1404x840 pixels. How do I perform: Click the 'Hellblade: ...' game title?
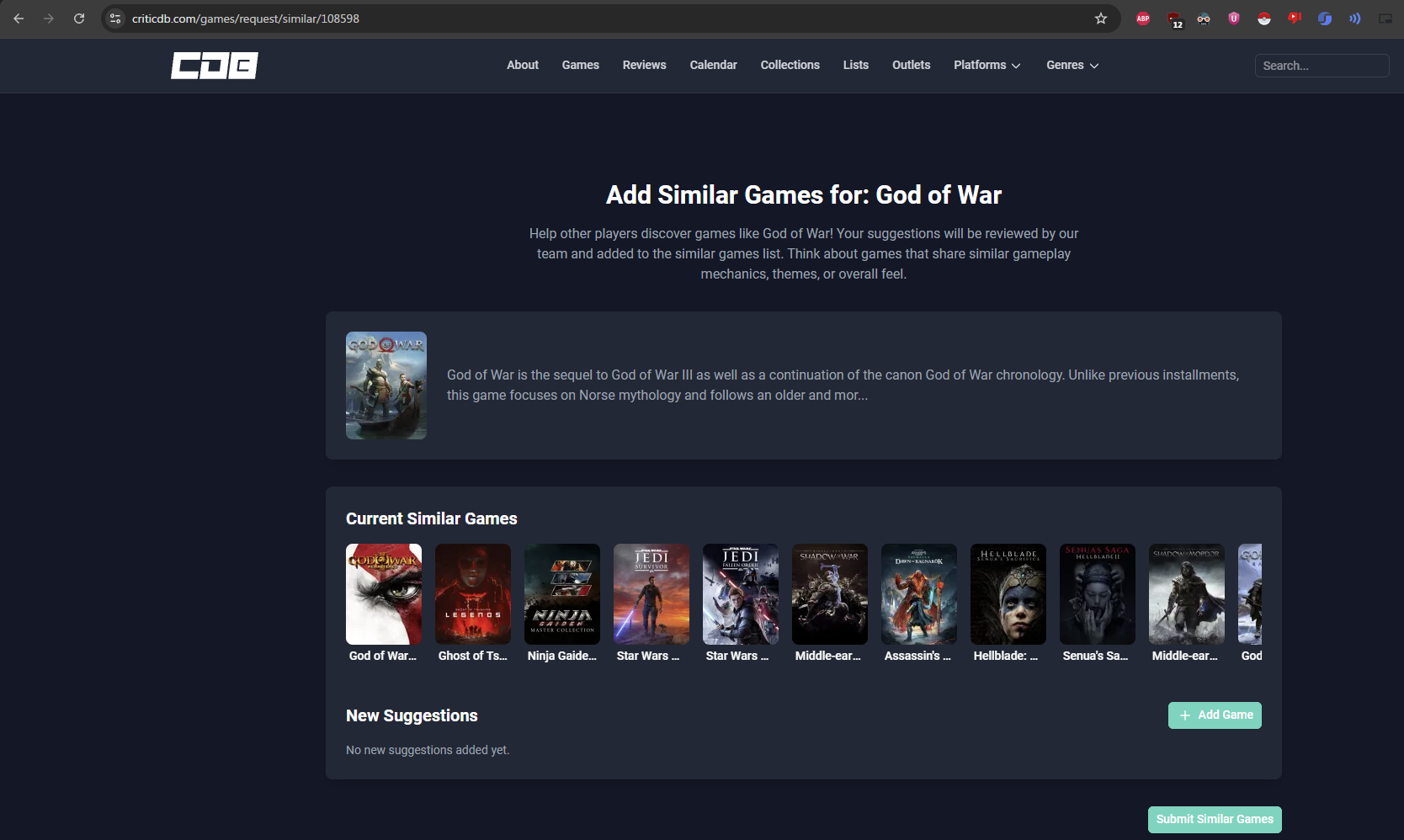coord(1006,656)
